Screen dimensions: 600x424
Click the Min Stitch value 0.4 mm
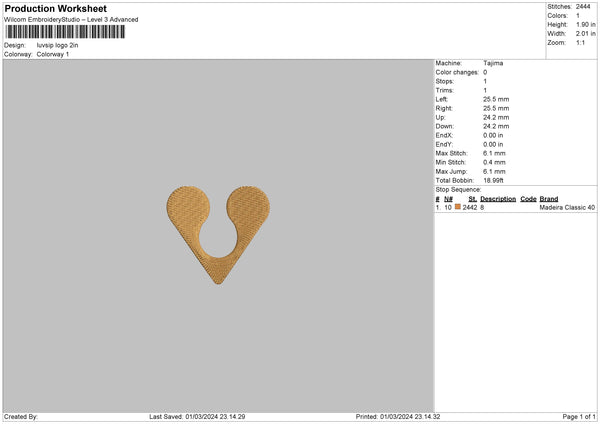tap(494, 162)
